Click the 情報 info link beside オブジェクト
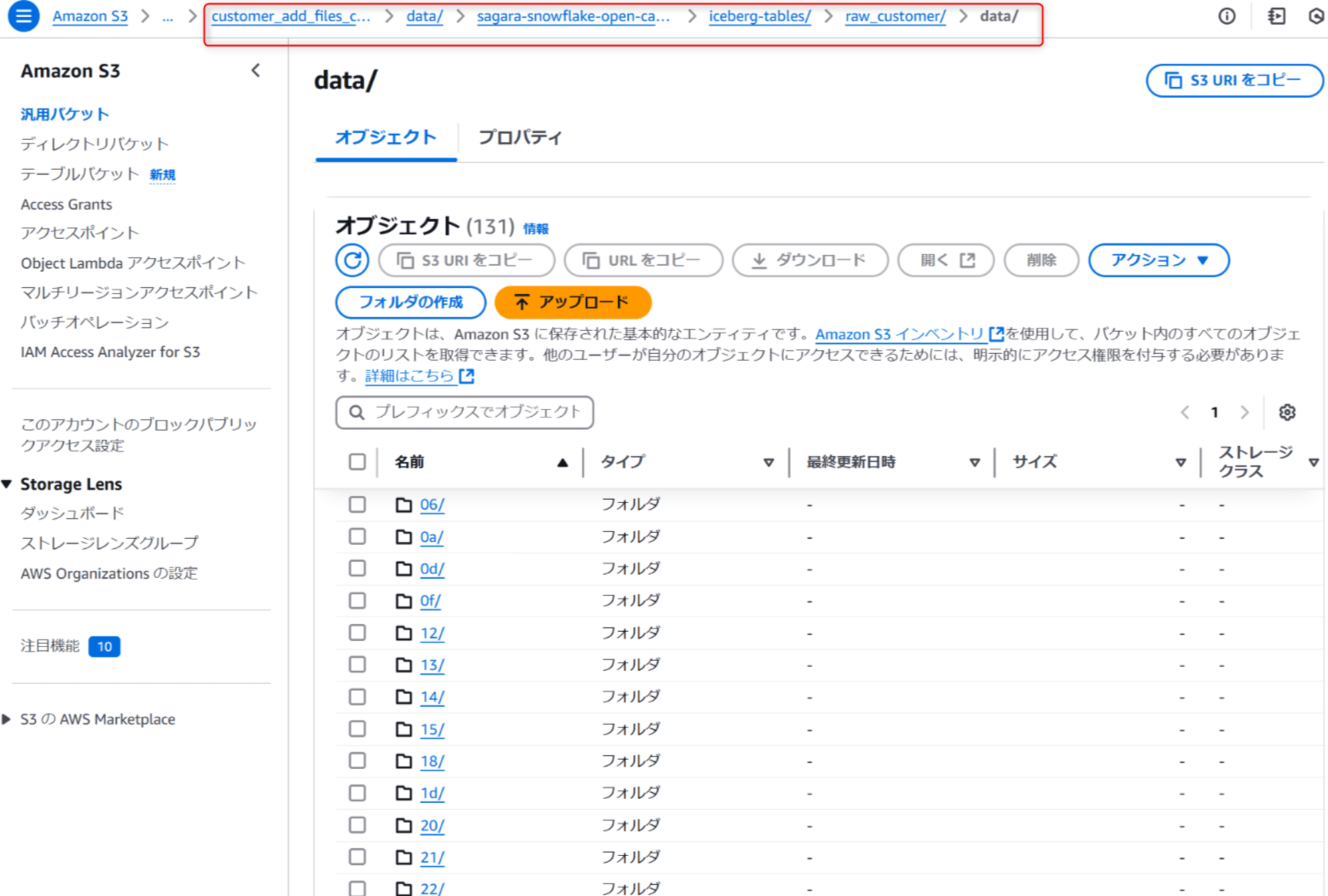Viewport: 1328px width, 896px height. coord(536,229)
